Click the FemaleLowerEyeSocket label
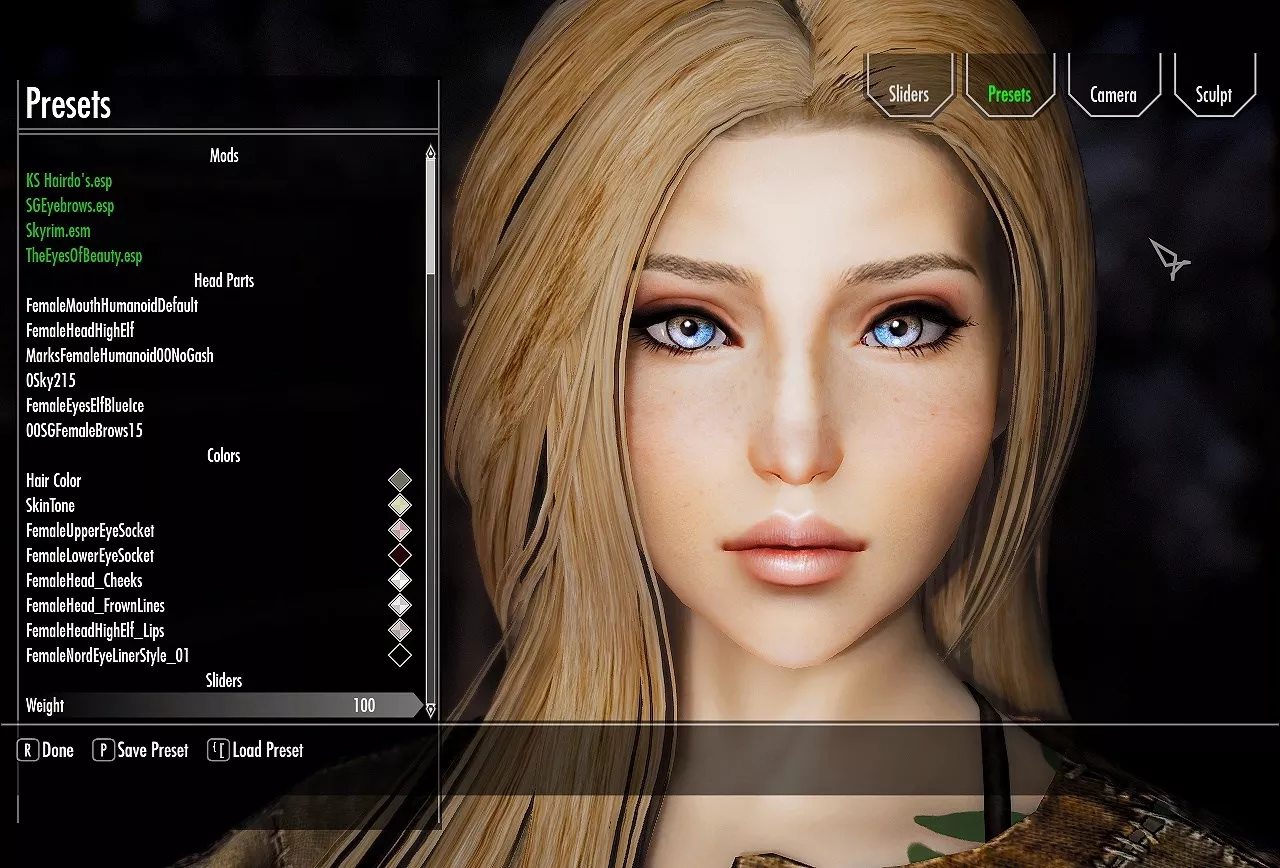The image size is (1280, 868). click(90, 556)
